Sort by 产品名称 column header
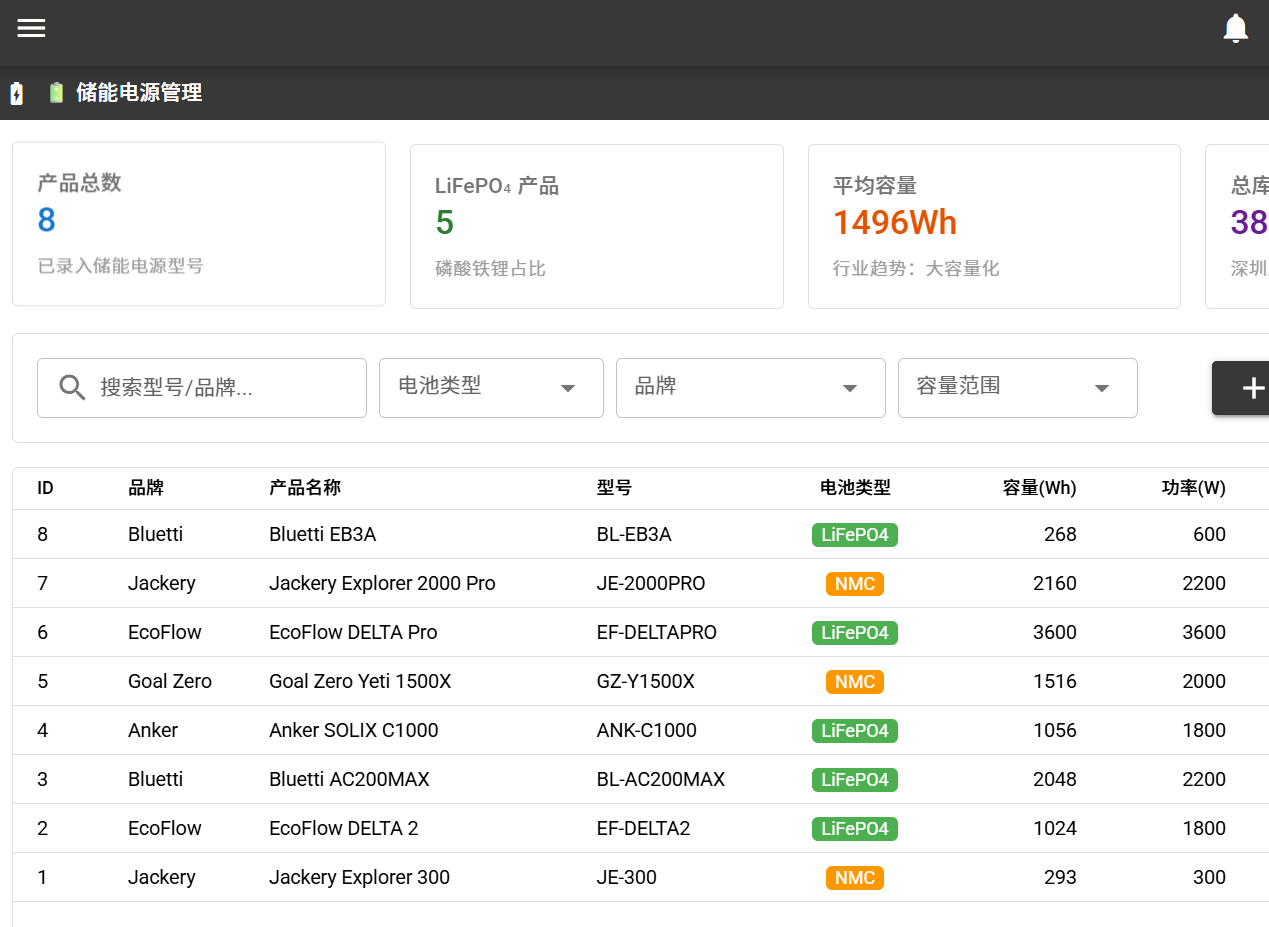Image resolution: width=1269 pixels, height=927 pixels. pos(305,488)
